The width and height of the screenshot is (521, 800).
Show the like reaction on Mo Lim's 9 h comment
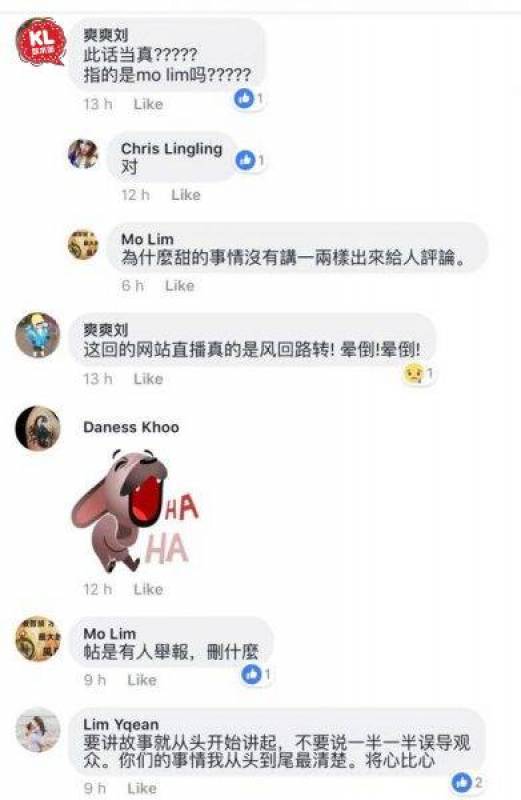point(256,674)
